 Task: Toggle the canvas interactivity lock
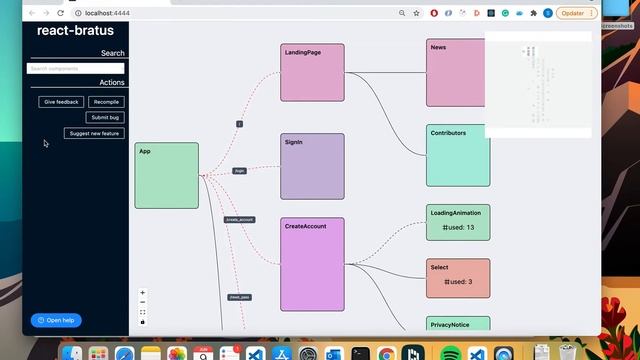pos(142,322)
